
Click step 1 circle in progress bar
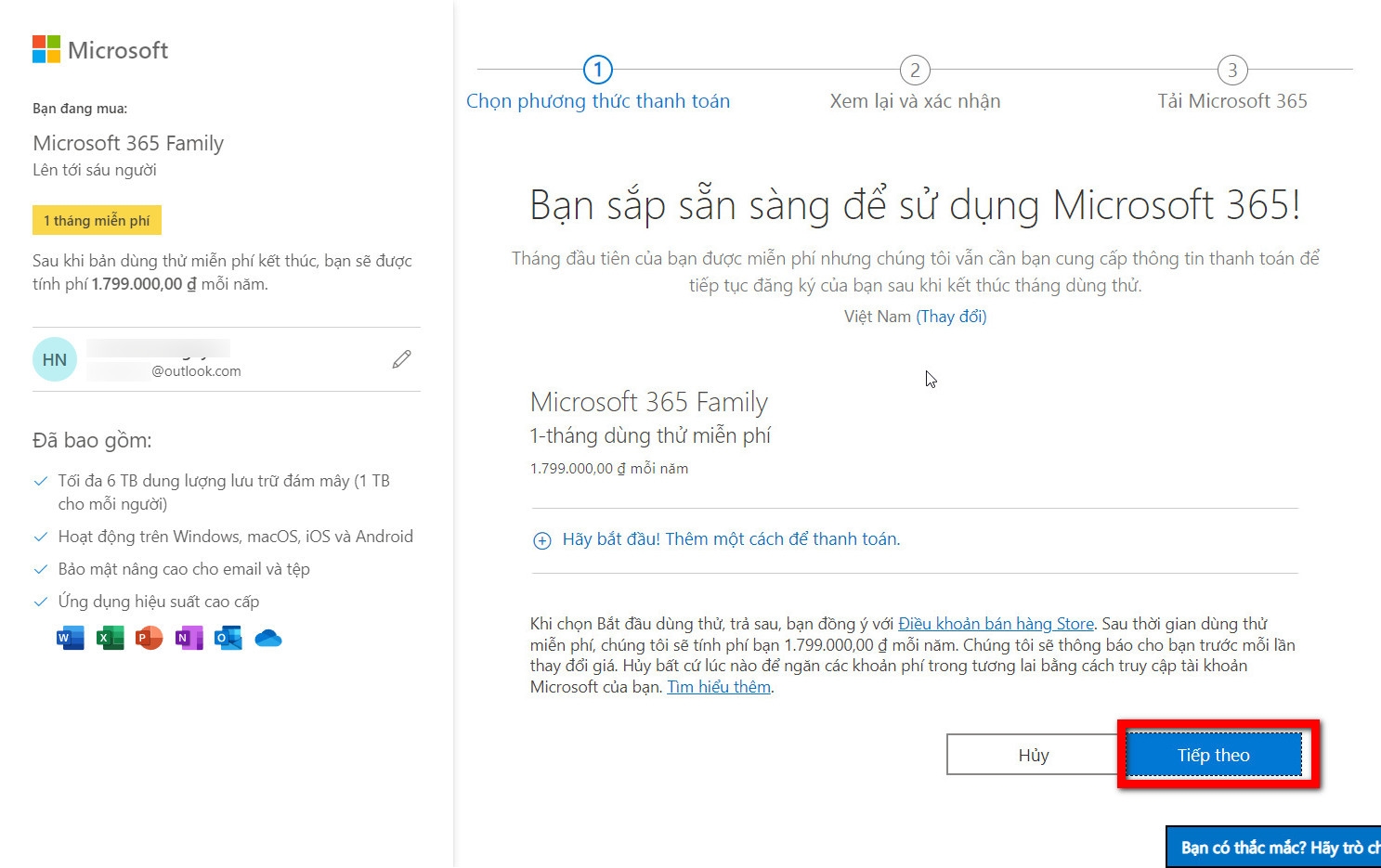click(598, 70)
